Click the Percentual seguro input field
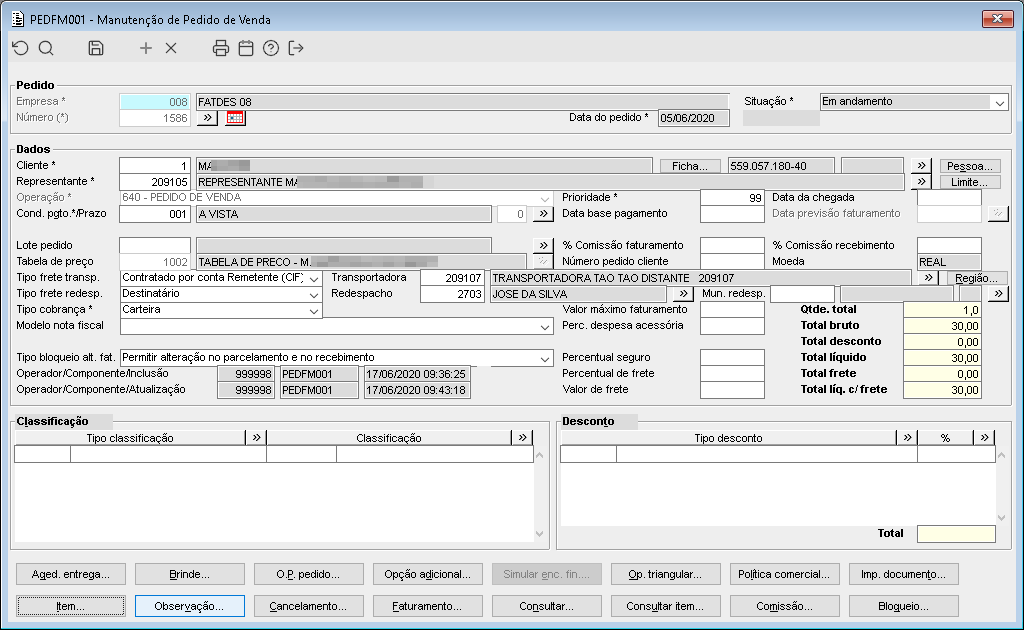Image resolution: width=1024 pixels, height=630 pixels. pyautogui.click(x=732, y=358)
